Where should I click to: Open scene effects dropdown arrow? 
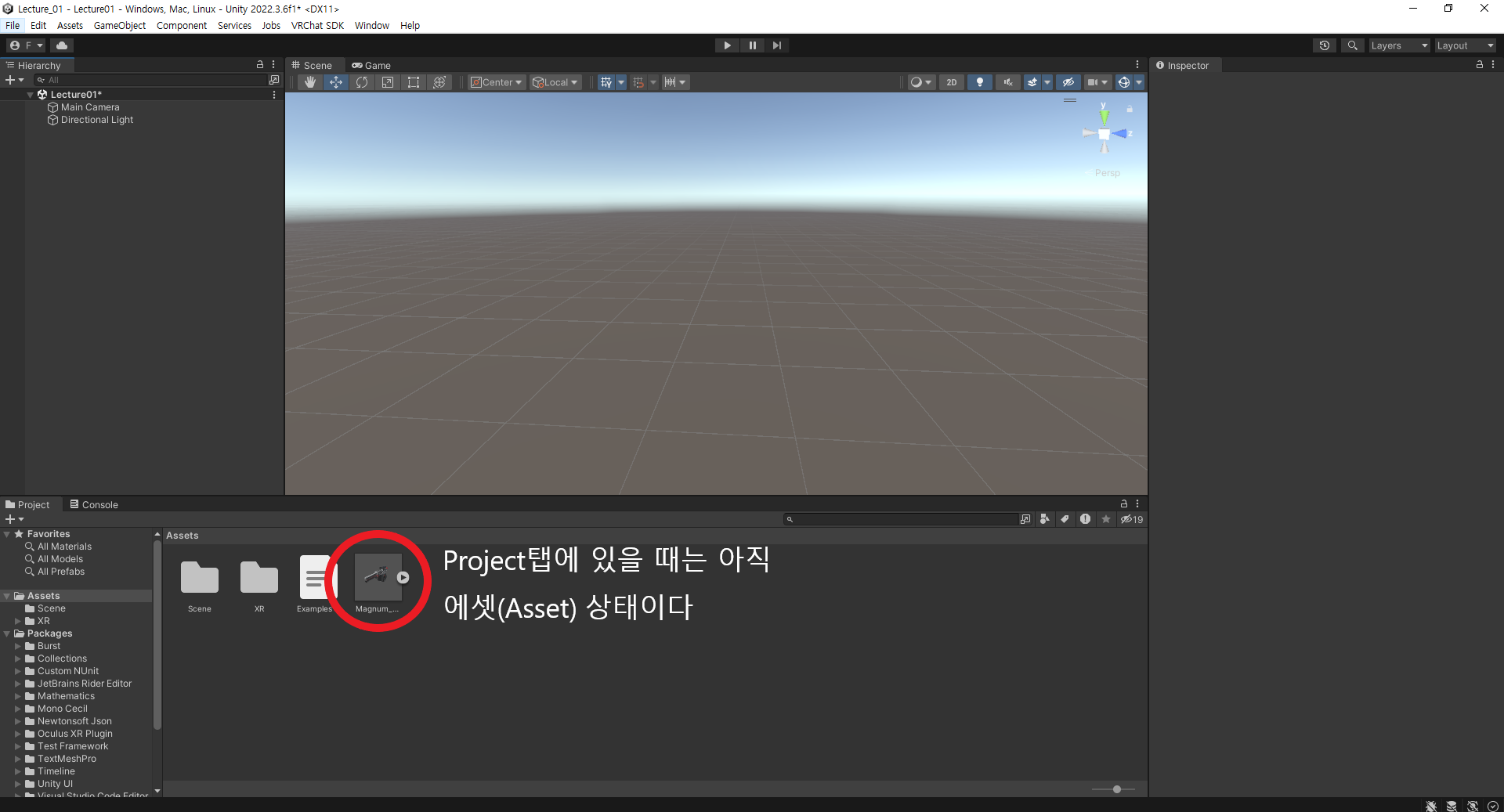[x=1047, y=82]
